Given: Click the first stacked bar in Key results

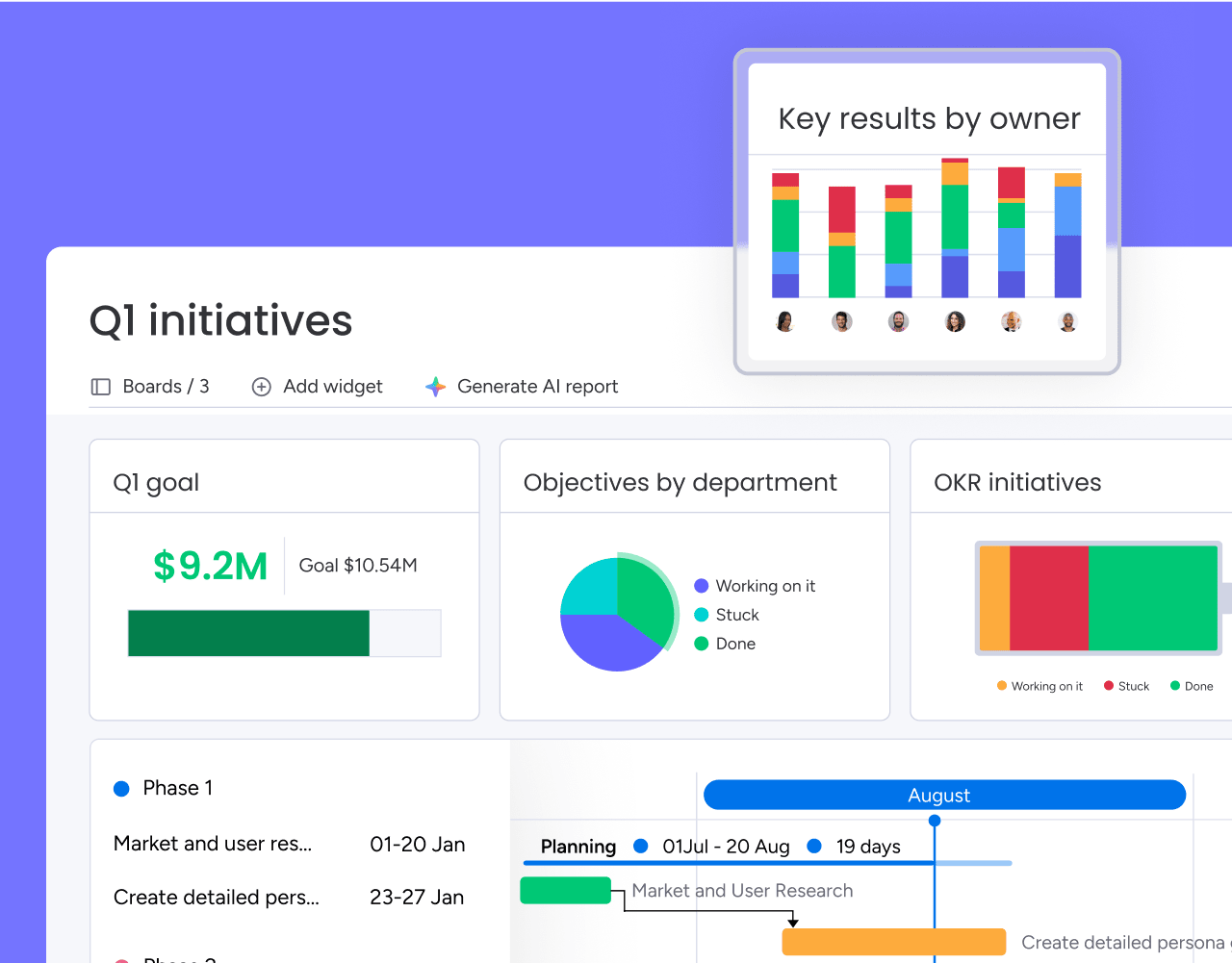Looking at the screenshot, I should click(x=785, y=235).
